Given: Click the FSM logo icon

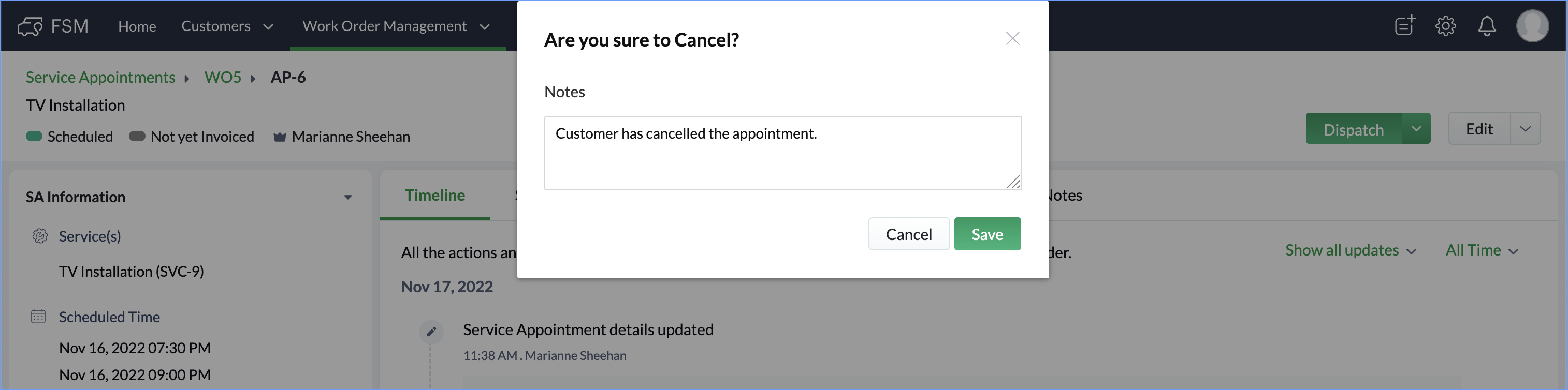Looking at the screenshot, I should [x=30, y=26].
